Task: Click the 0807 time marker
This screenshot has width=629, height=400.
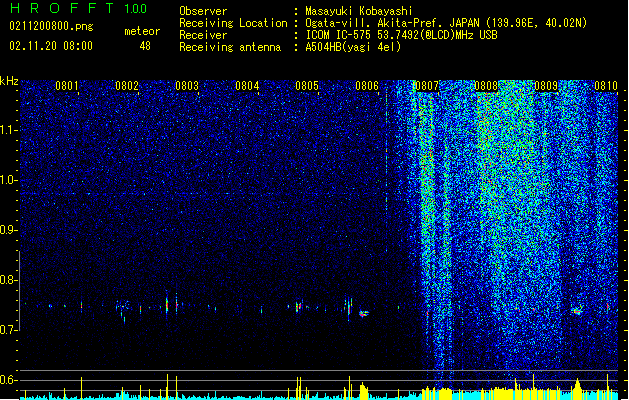Action: tap(427, 86)
